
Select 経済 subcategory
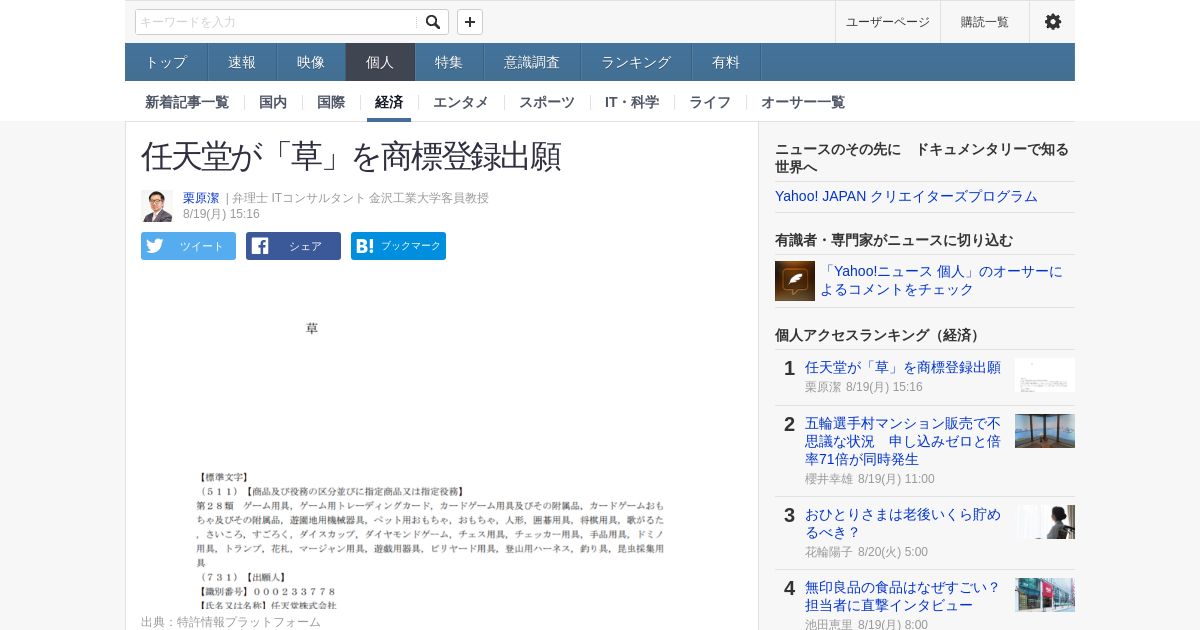pos(389,102)
